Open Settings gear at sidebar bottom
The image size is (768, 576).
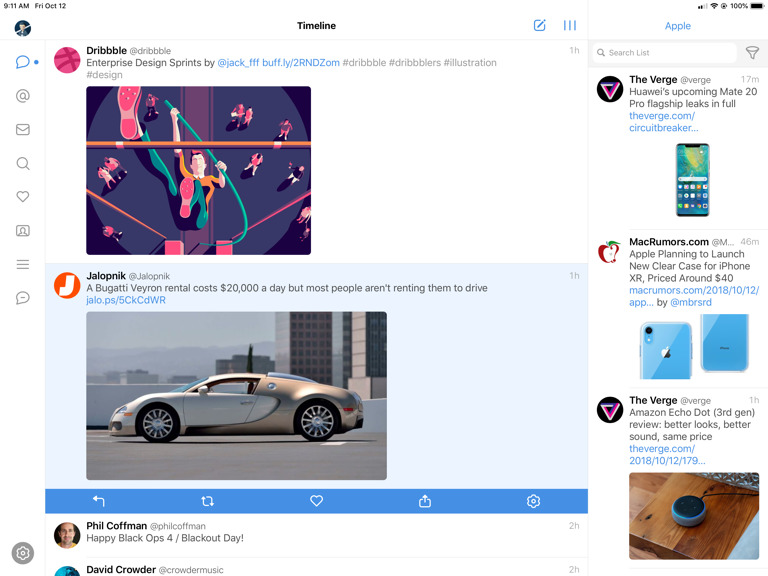click(x=23, y=553)
